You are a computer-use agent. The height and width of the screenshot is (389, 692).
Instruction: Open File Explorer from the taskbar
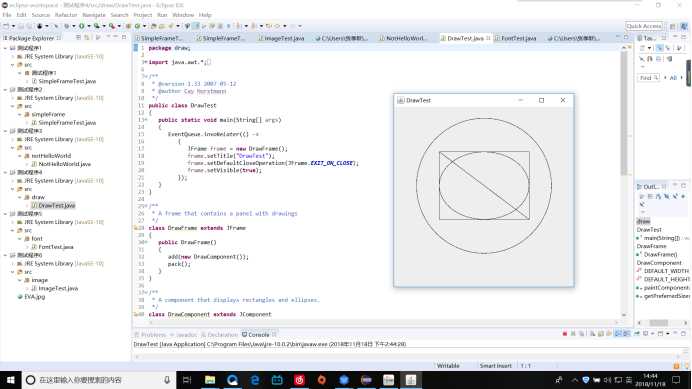click(x=210, y=380)
